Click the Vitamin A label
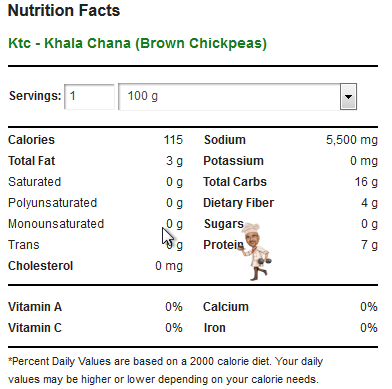Viewport: 392px width, 389px height. pyautogui.click(x=35, y=307)
